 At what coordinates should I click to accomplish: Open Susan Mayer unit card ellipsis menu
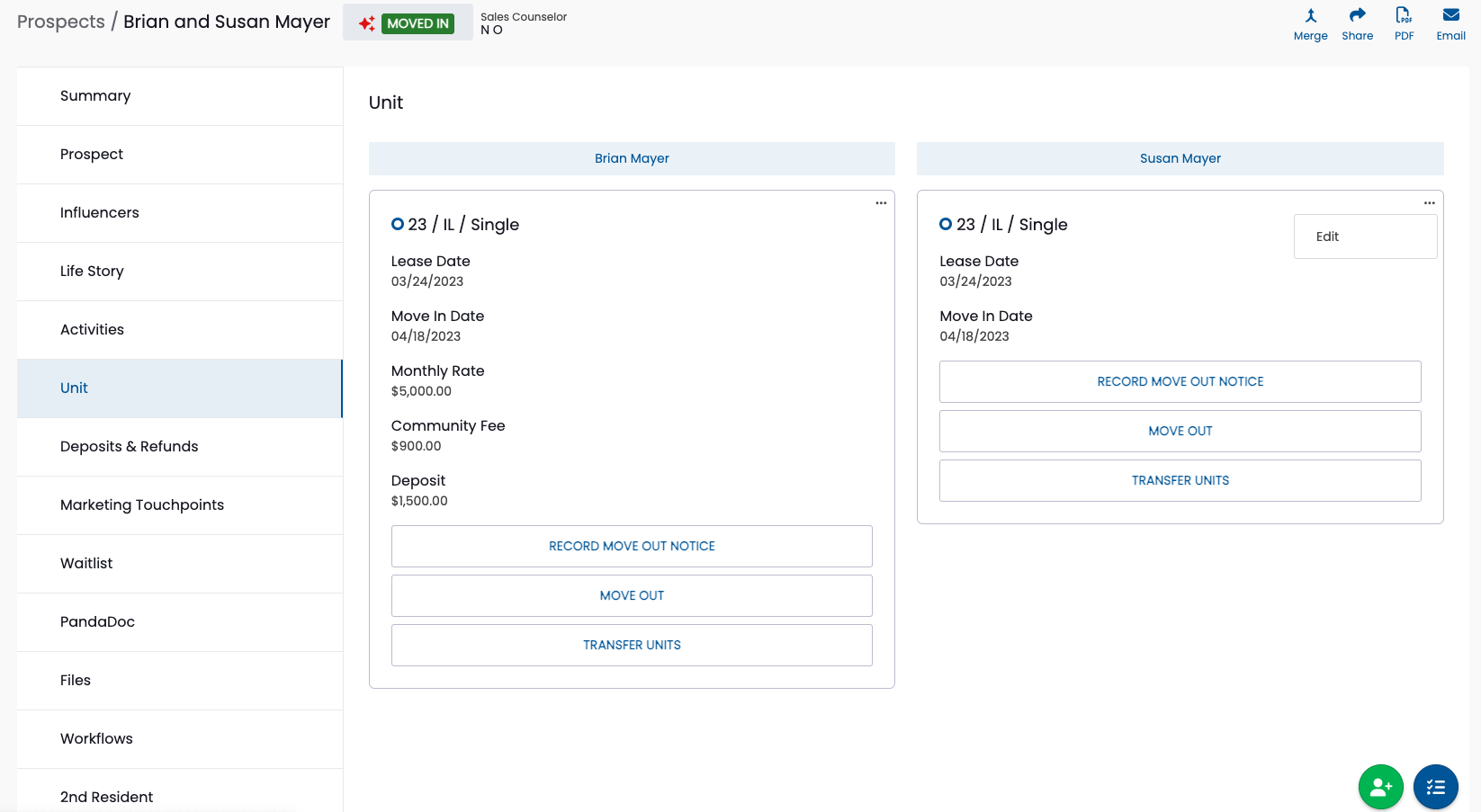1430,203
